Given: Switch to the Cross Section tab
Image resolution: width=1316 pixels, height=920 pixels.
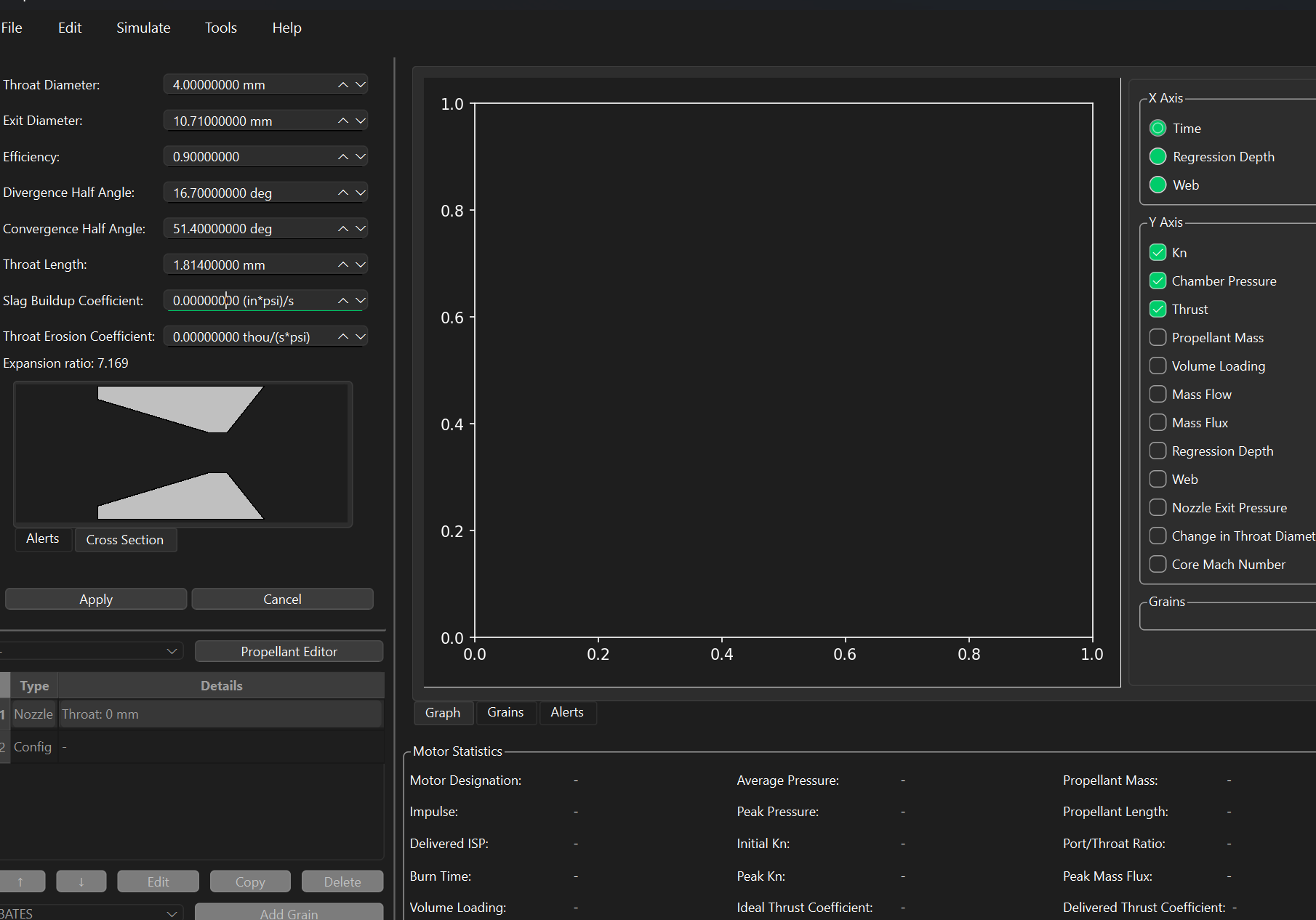Looking at the screenshot, I should [x=125, y=540].
